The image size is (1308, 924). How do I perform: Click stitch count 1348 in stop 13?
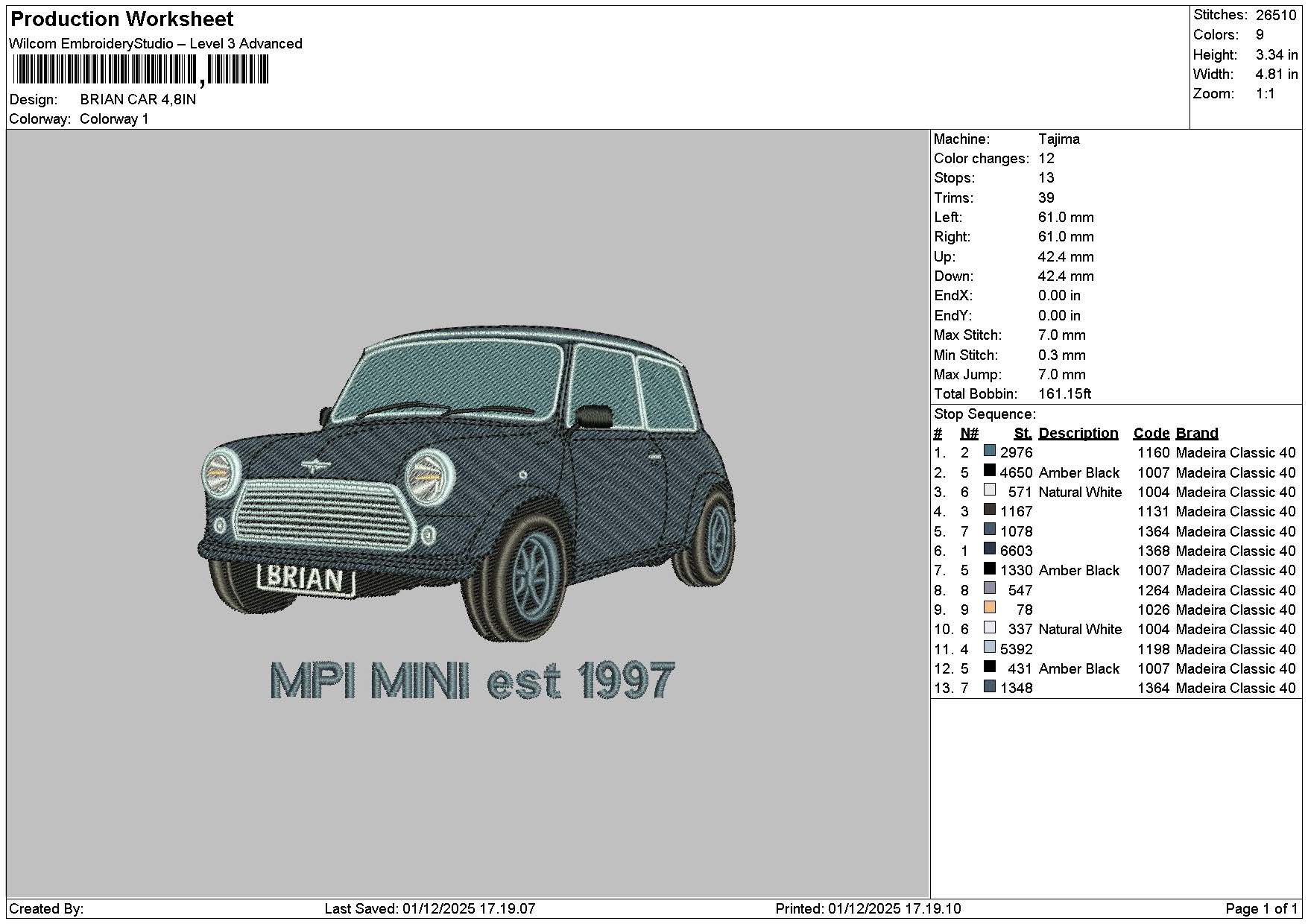[x=1017, y=688]
